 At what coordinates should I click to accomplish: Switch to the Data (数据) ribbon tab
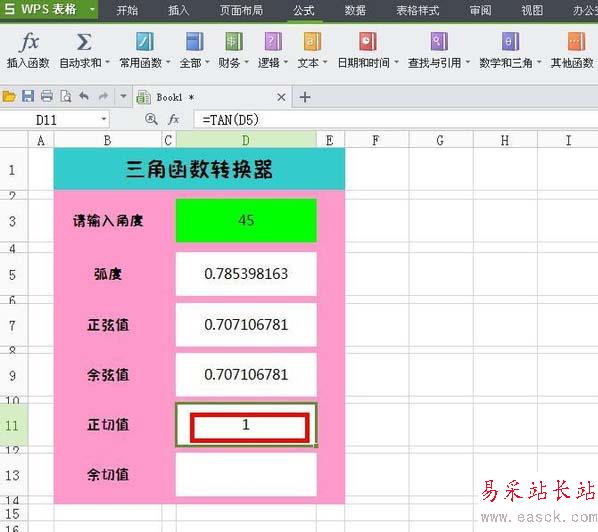pyautogui.click(x=355, y=10)
